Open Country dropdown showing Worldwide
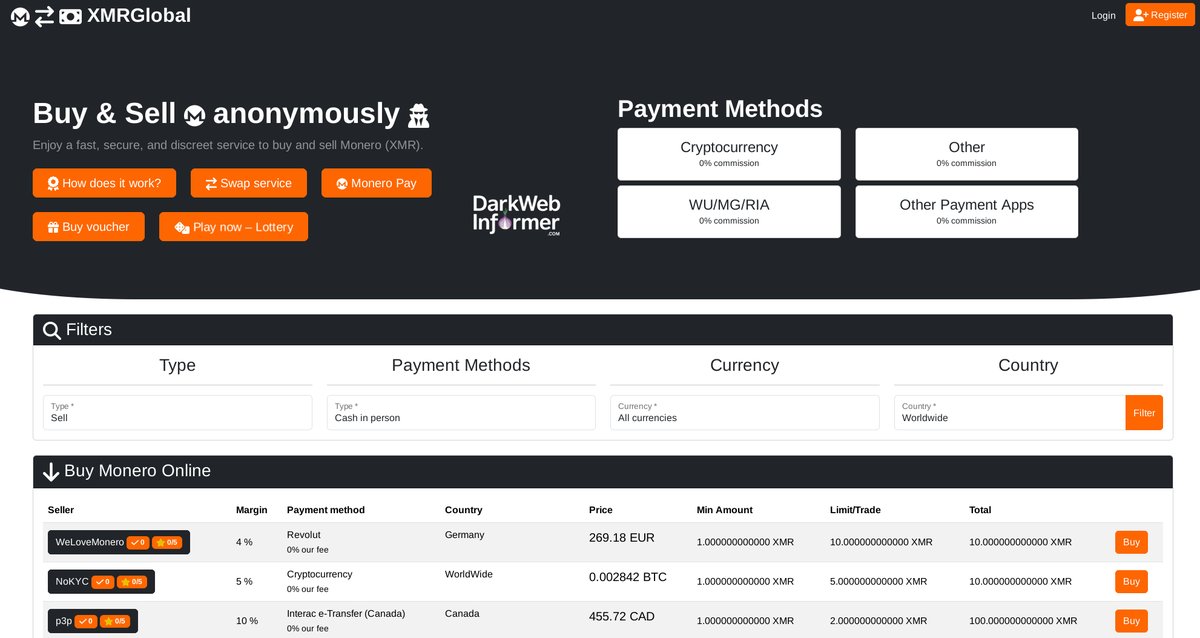1200x638 pixels. point(1010,413)
